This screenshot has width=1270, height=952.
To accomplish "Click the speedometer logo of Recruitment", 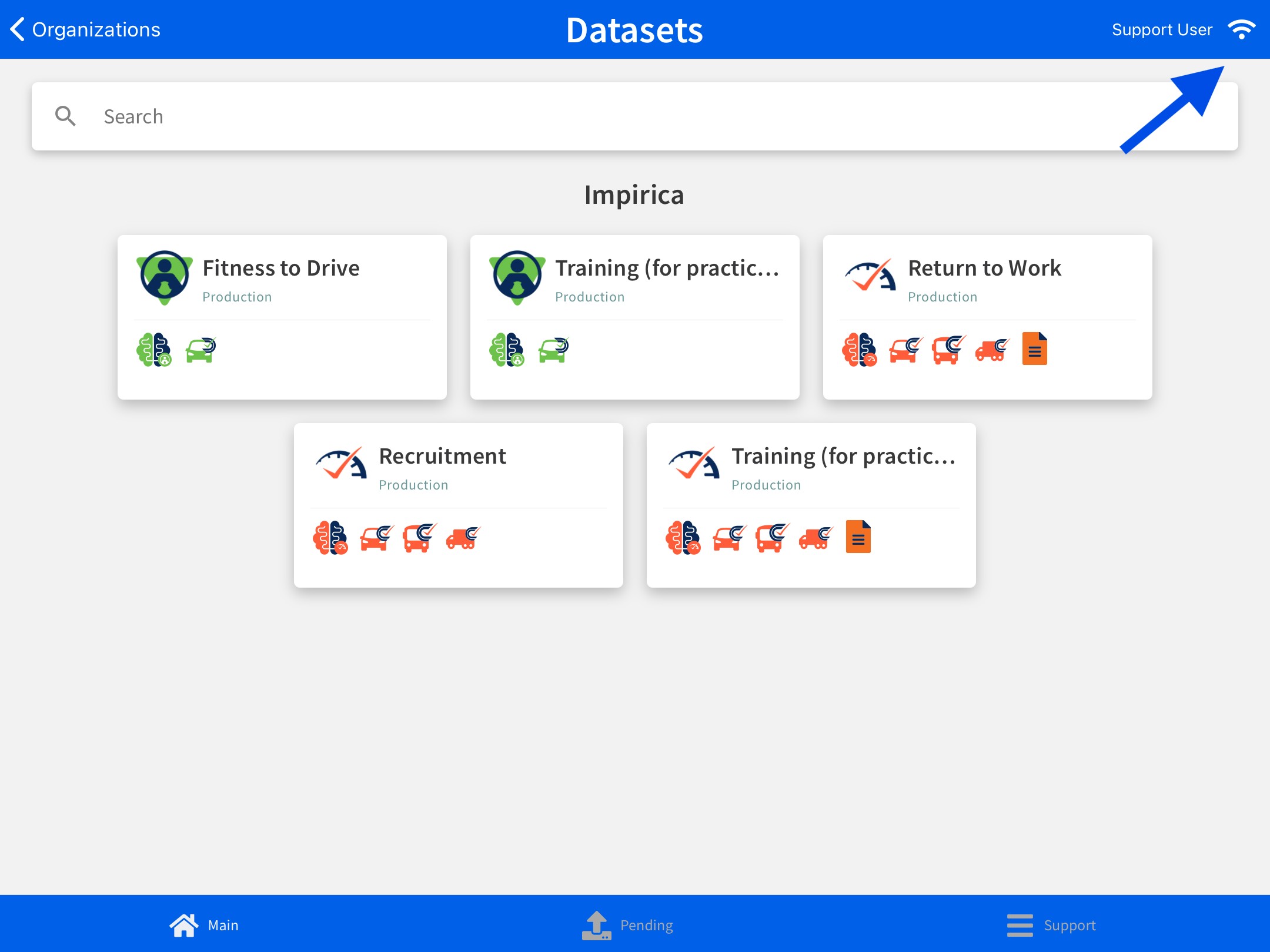I will [341, 464].
